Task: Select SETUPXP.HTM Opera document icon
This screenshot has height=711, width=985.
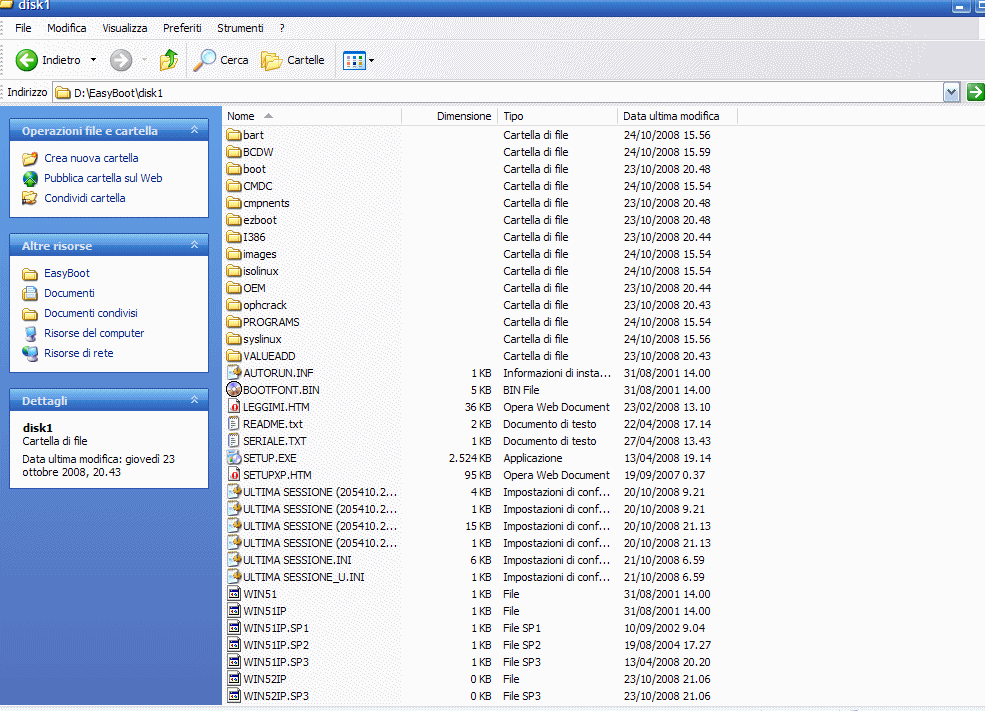Action: 234,474
